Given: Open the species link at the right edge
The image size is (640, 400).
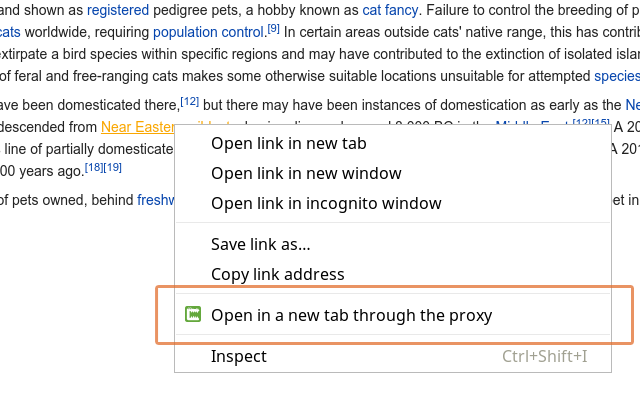Looking at the screenshot, I should [617, 76].
